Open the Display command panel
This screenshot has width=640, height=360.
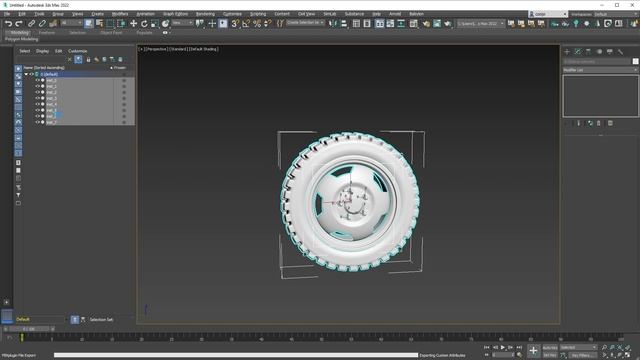click(609, 51)
